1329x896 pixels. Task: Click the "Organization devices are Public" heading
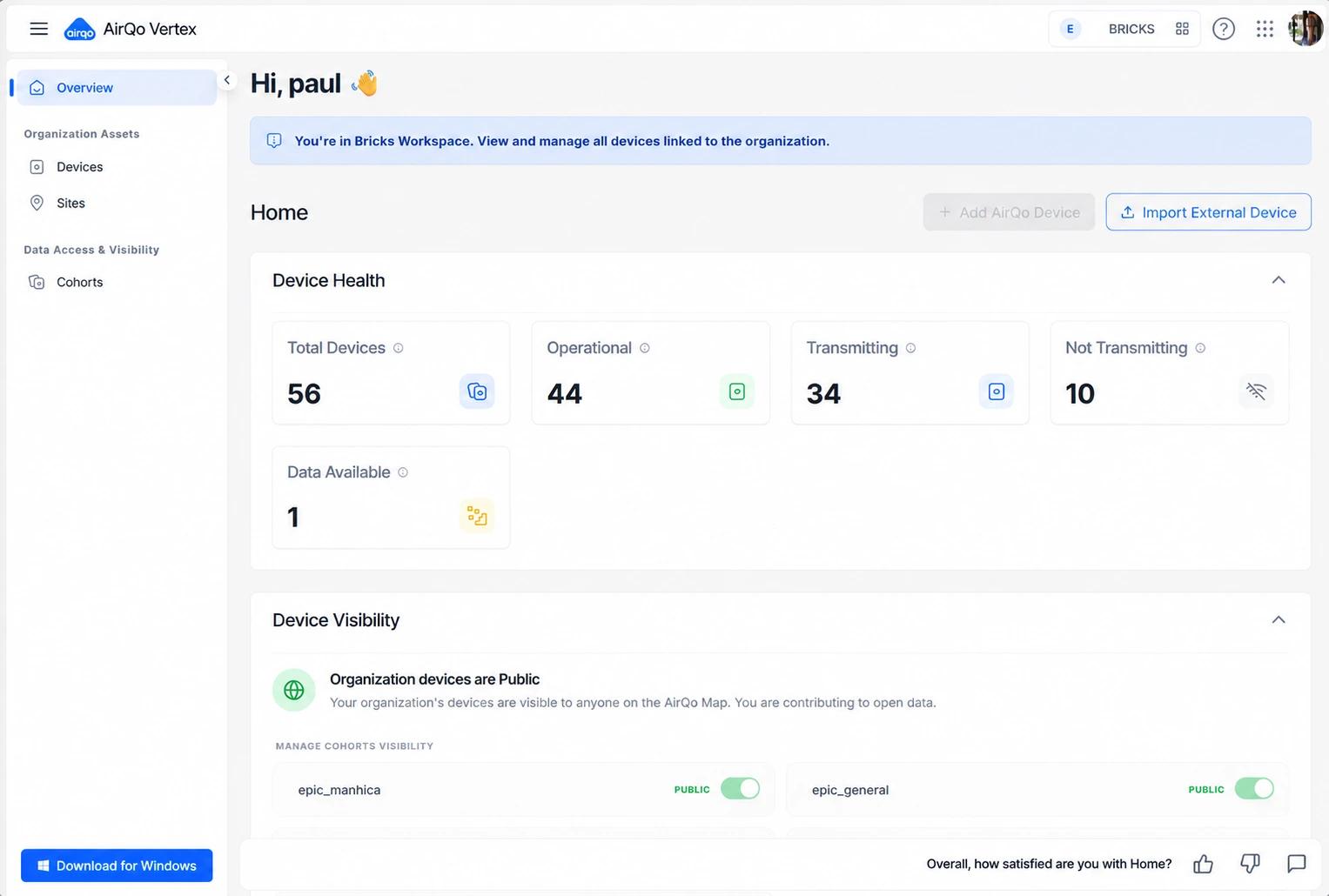[x=434, y=679]
